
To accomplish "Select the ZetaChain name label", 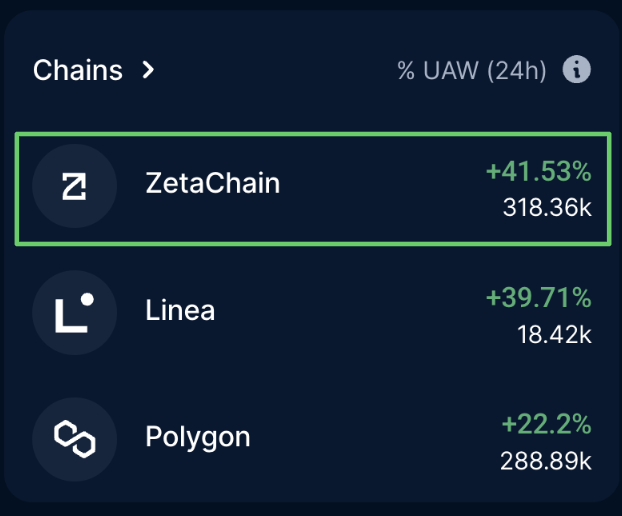I will point(213,183).
